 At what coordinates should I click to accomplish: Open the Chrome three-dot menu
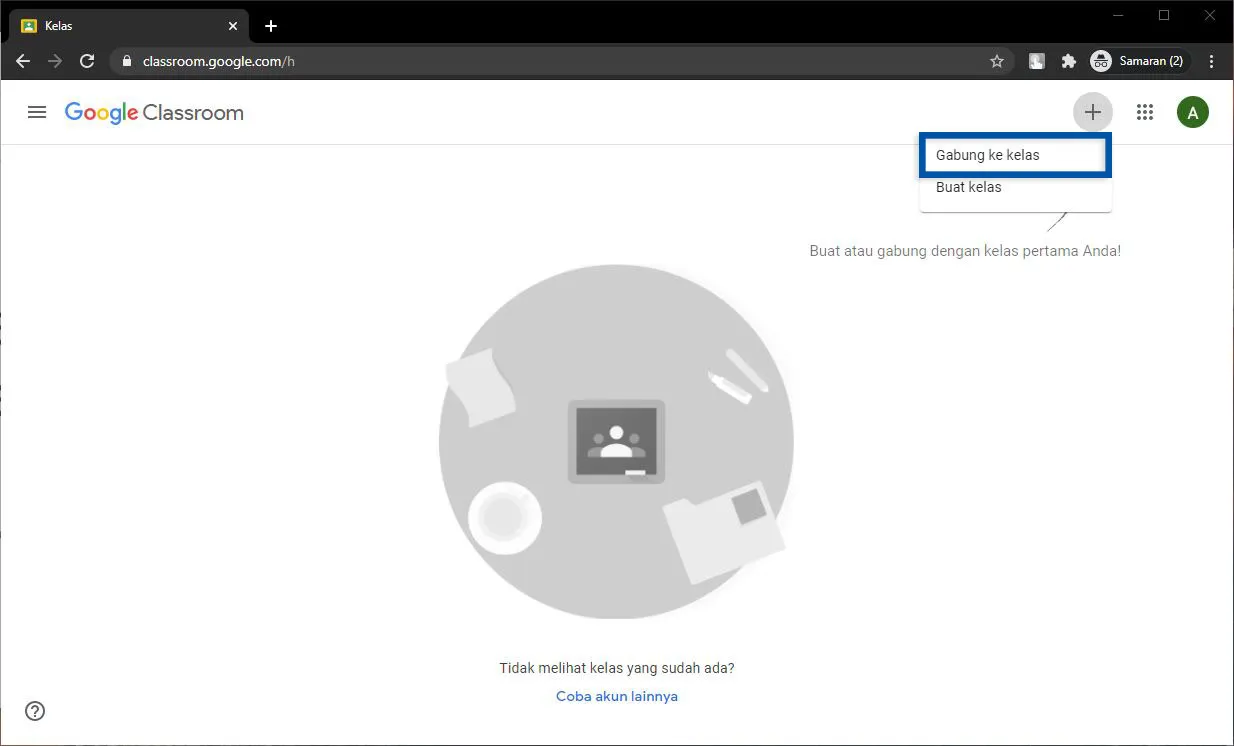coord(1212,61)
